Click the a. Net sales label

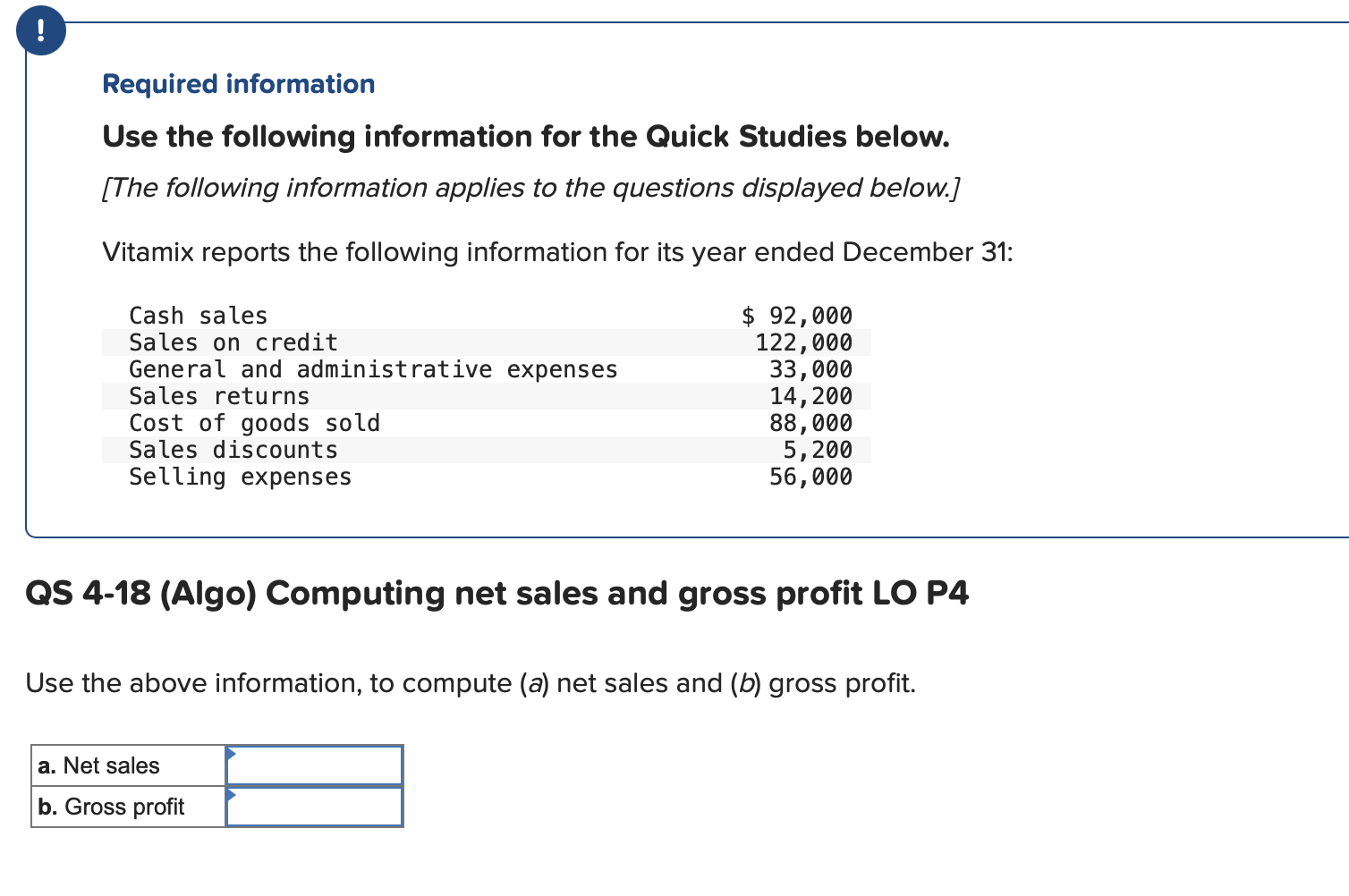(98, 765)
